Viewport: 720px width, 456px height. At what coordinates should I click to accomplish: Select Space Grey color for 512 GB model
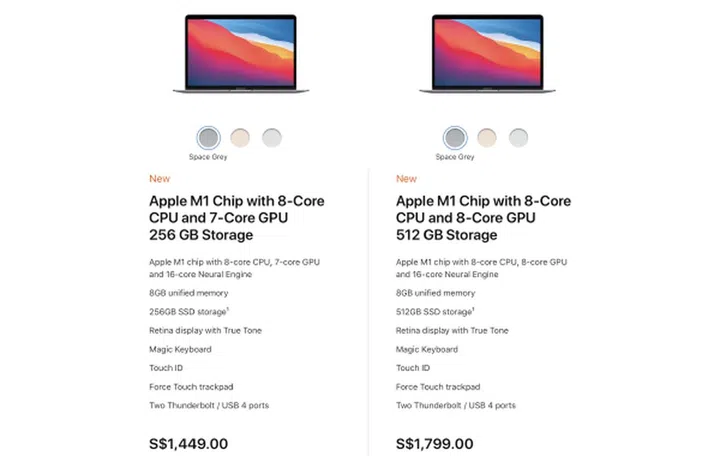coord(455,137)
